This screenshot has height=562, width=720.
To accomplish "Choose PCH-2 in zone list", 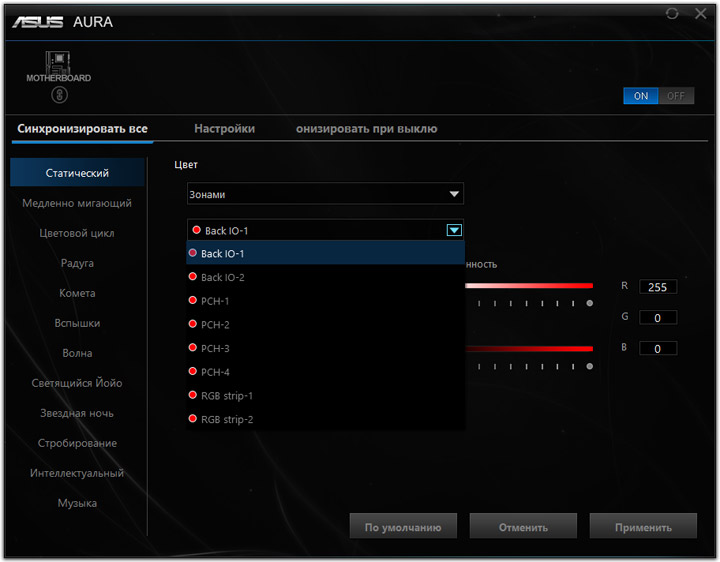I will coord(325,324).
